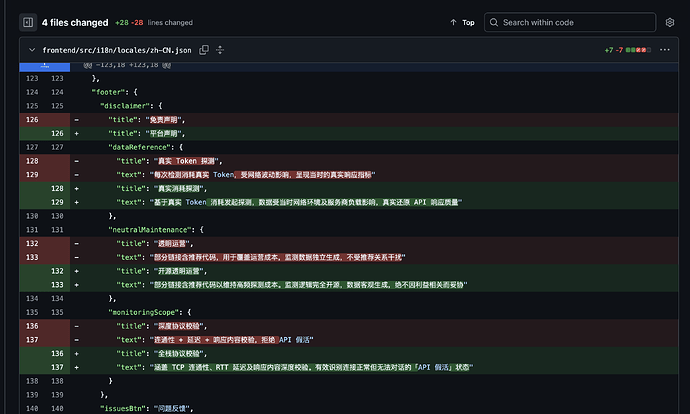Toggle the file tree sidebar panel
690x414 pixels.
[28, 22]
